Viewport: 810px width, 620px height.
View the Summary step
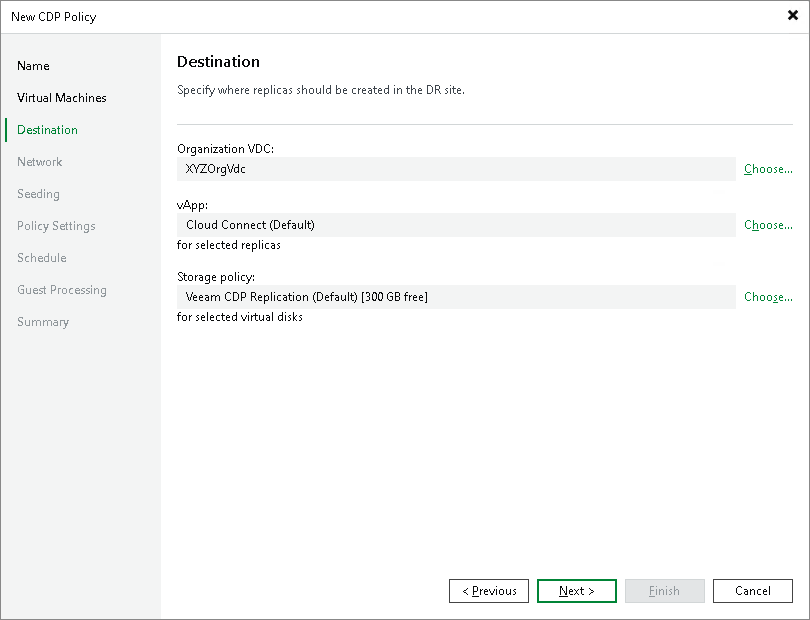coord(43,321)
